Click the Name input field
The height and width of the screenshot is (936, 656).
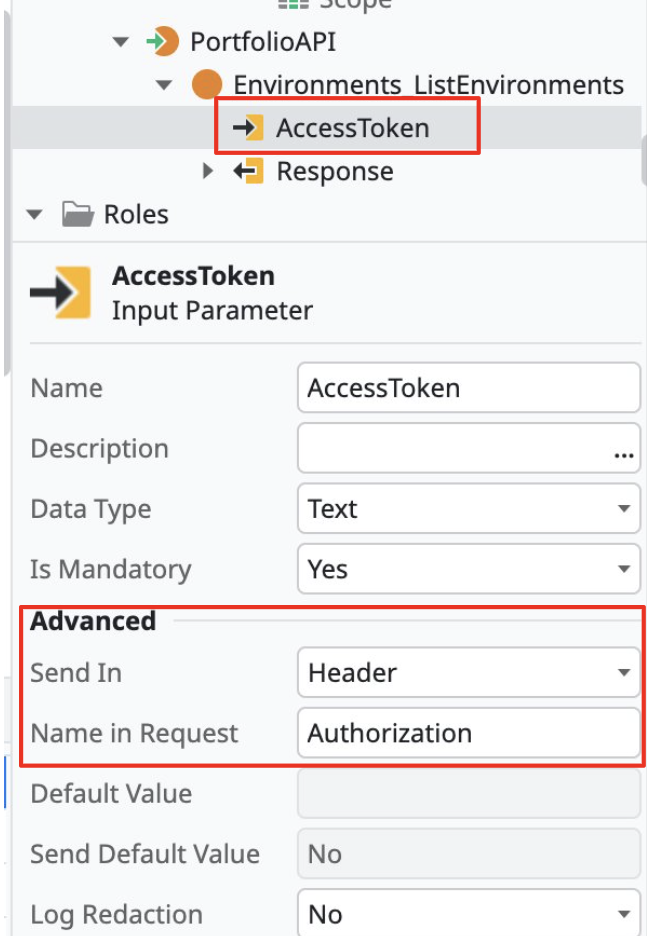tap(468, 388)
